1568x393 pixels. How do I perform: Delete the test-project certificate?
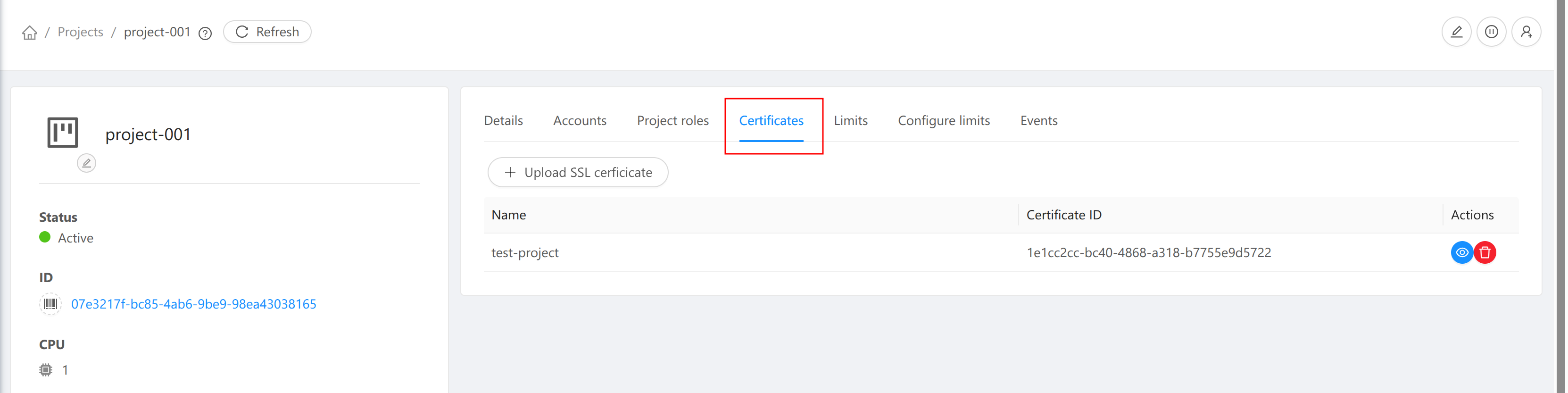[1485, 252]
